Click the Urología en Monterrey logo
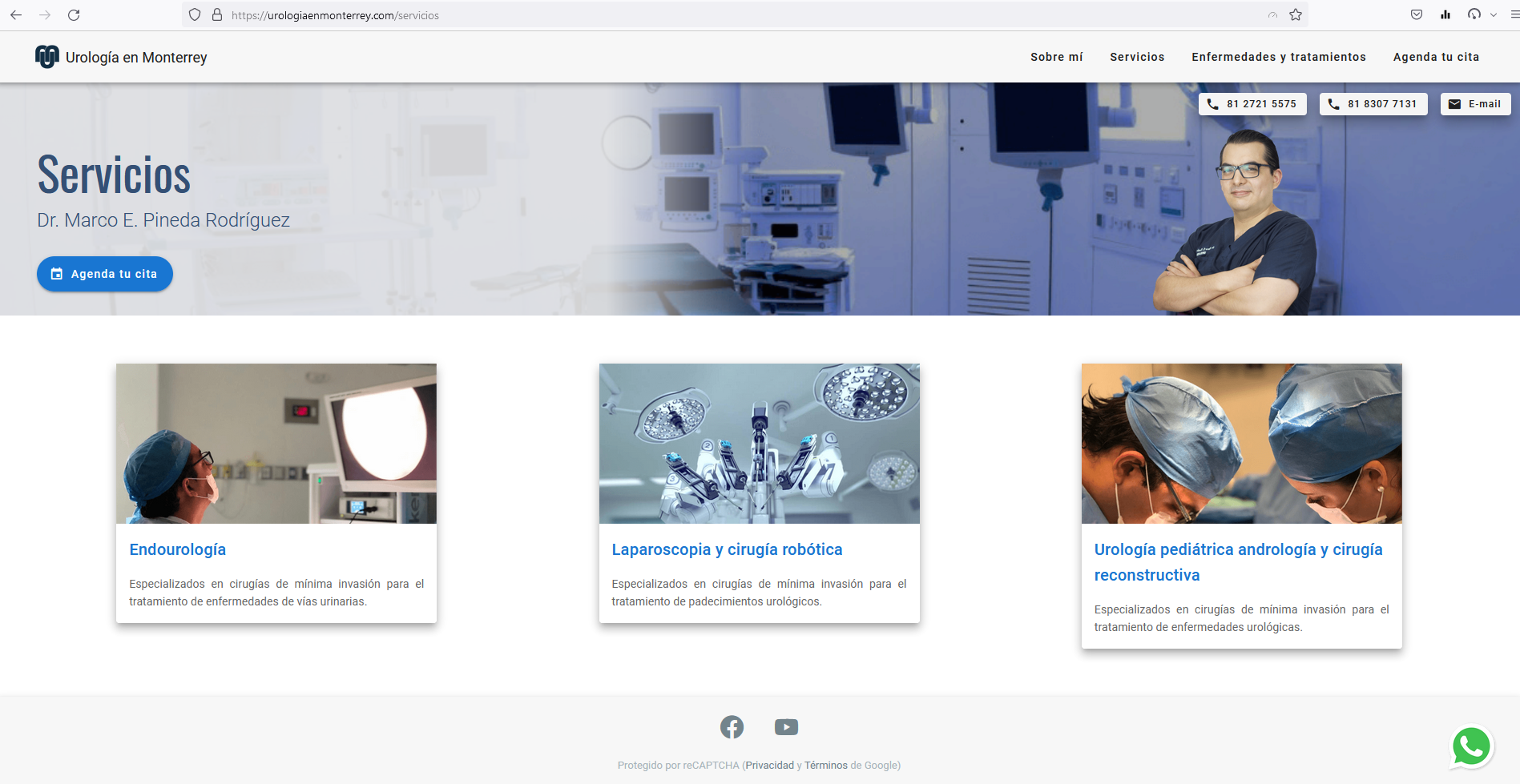The height and width of the screenshot is (784, 1520). point(120,57)
